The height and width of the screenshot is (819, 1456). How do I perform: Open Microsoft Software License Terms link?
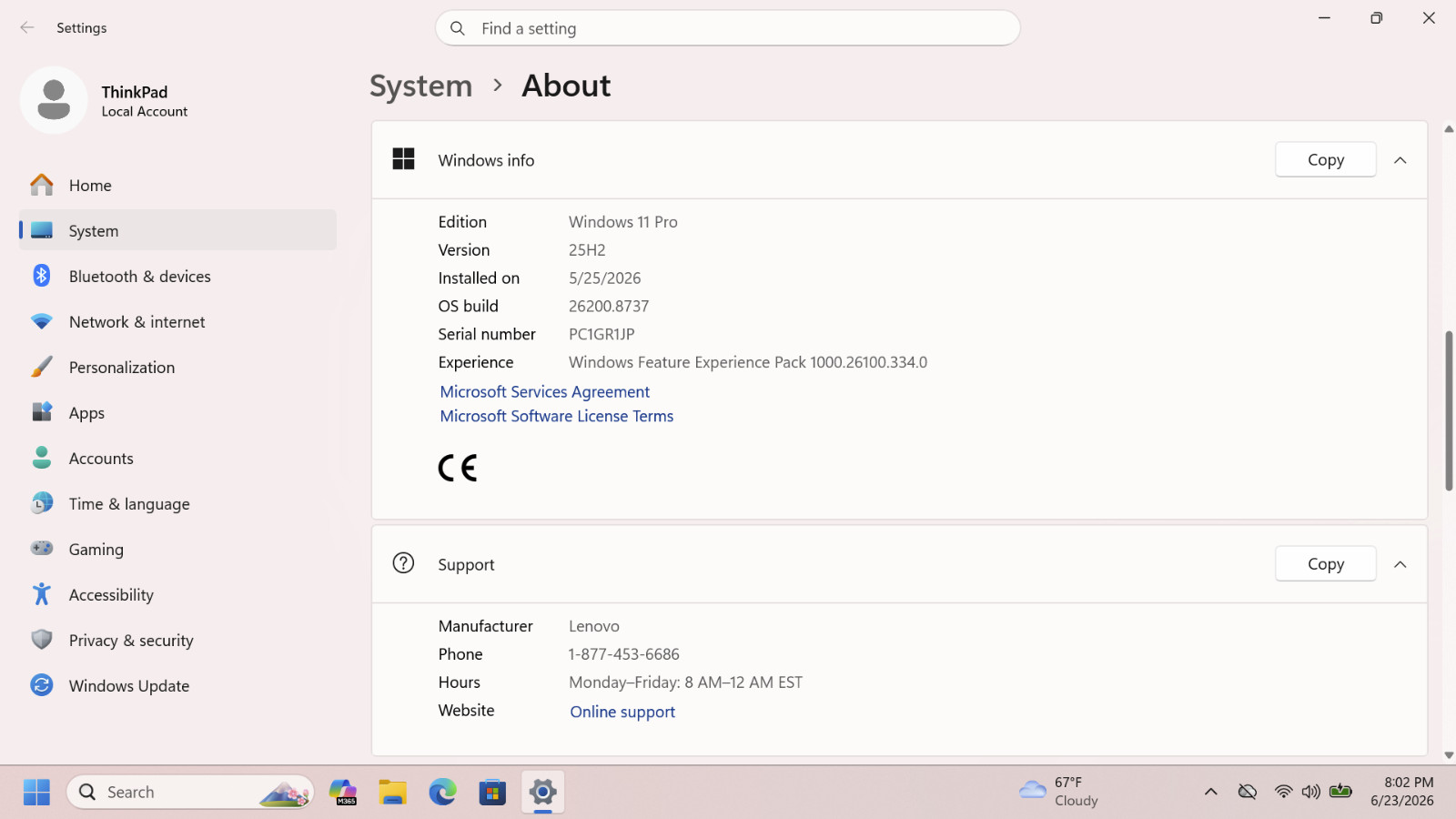coord(556,416)
